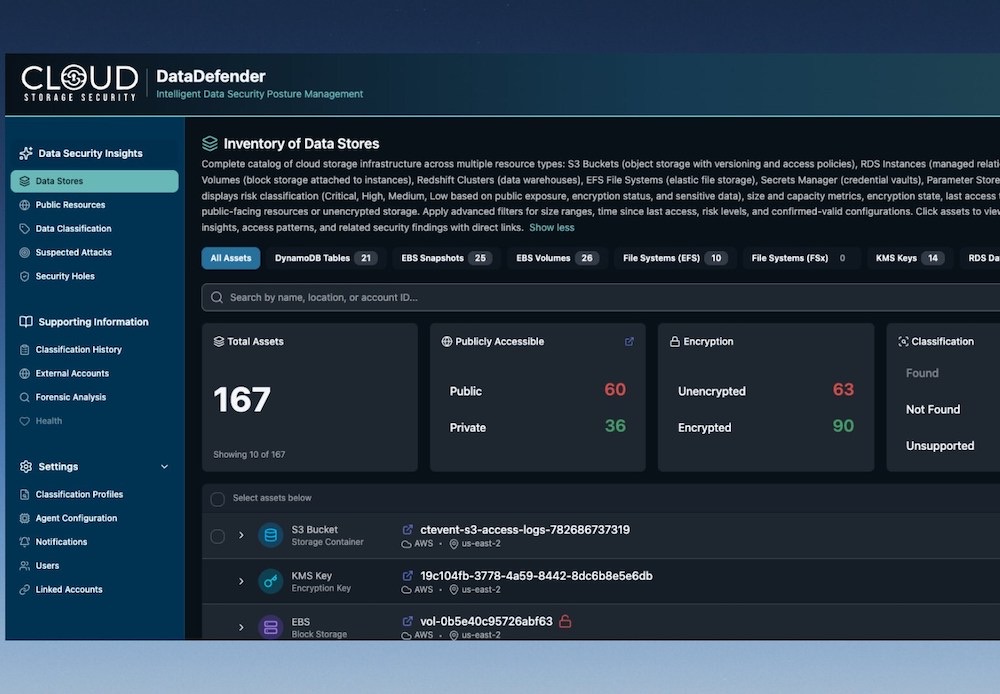Click the Security Holes shield icon
The height and width of the screenshot is (694, 1000).
pyautogui.click(x=24, y=276)
